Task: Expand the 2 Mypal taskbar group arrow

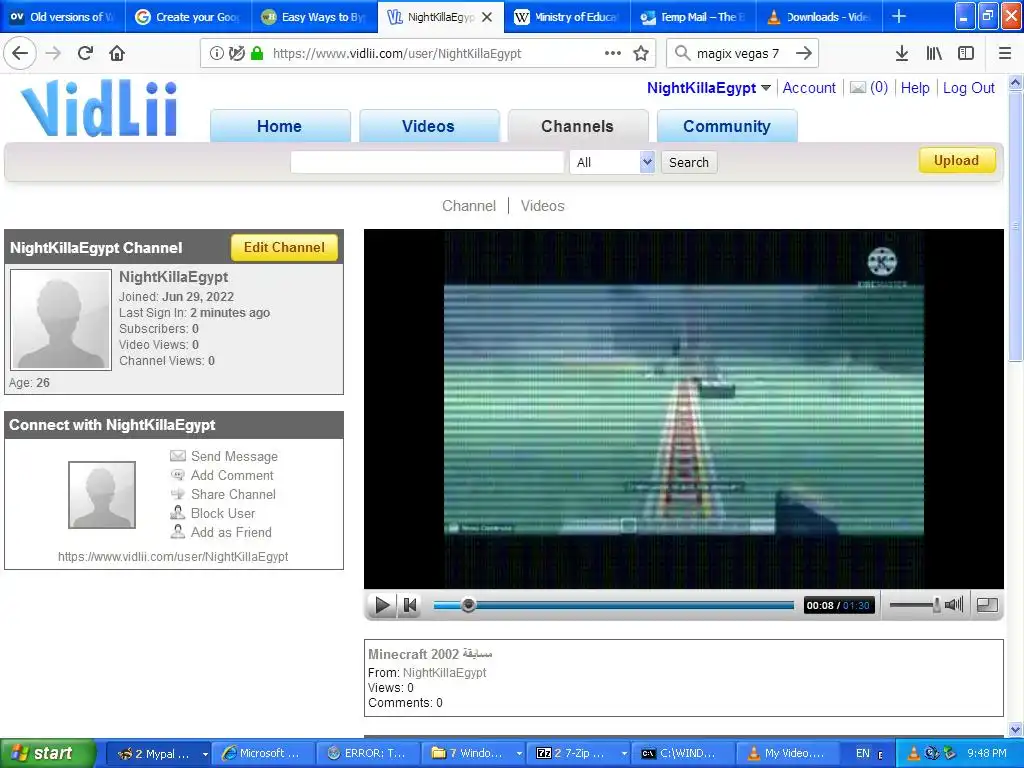Action: pos(205,754)
